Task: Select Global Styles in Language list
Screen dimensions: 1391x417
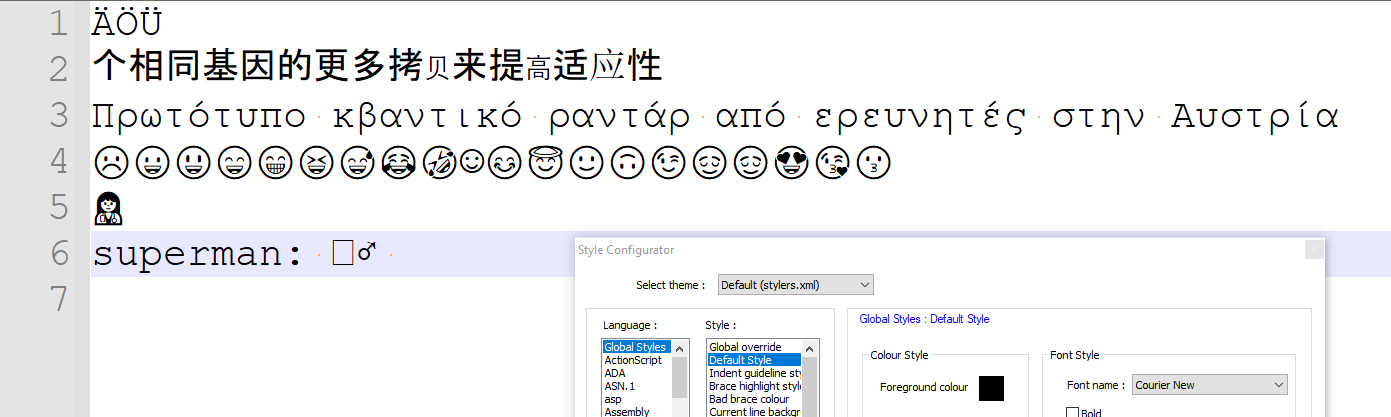Action: (x=636, y=347)
